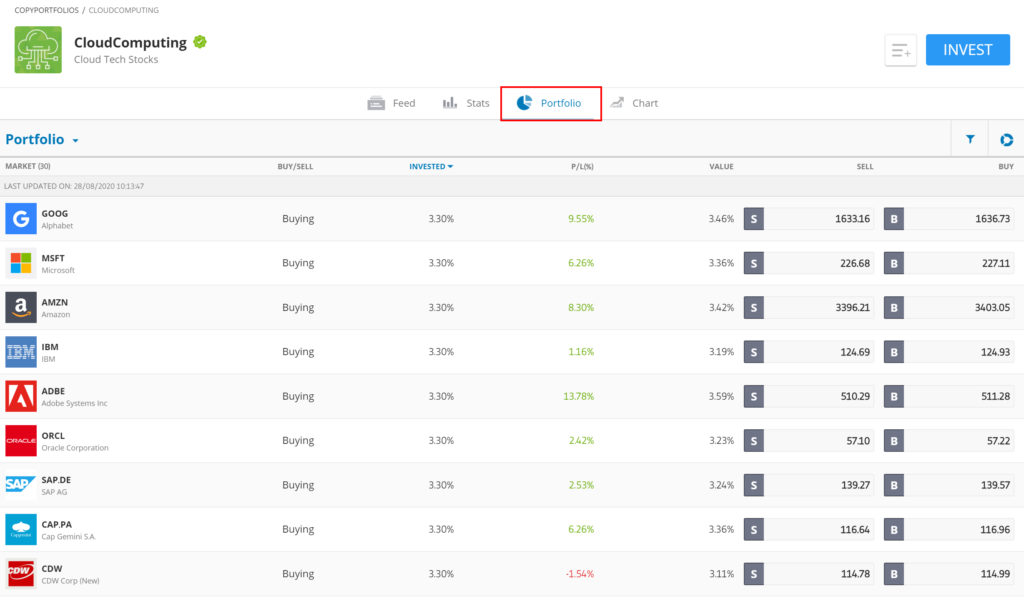Click the B buy icon for CAP.PA
The width and height of the screenshot is (1024, 601).
[894, 530]
